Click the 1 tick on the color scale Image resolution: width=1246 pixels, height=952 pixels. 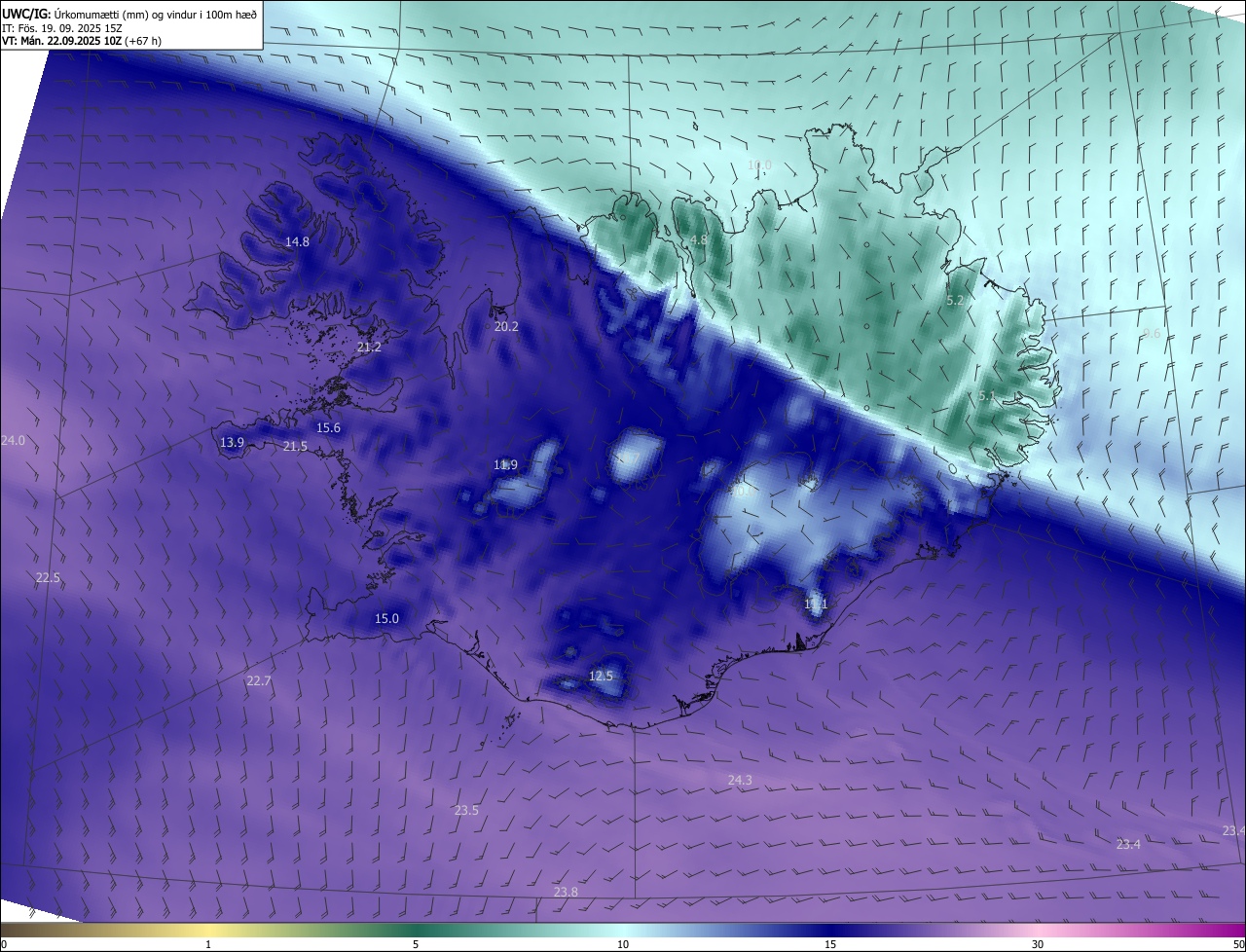pyautogui.click(x=208, y=944)
